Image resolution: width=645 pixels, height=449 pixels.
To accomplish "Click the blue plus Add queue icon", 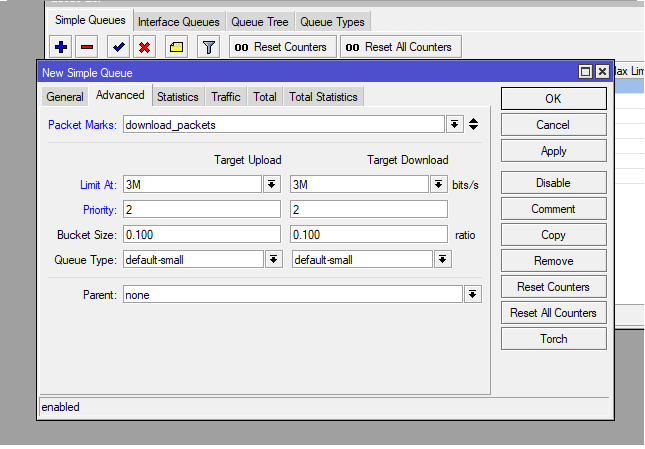I will (61, 47).
